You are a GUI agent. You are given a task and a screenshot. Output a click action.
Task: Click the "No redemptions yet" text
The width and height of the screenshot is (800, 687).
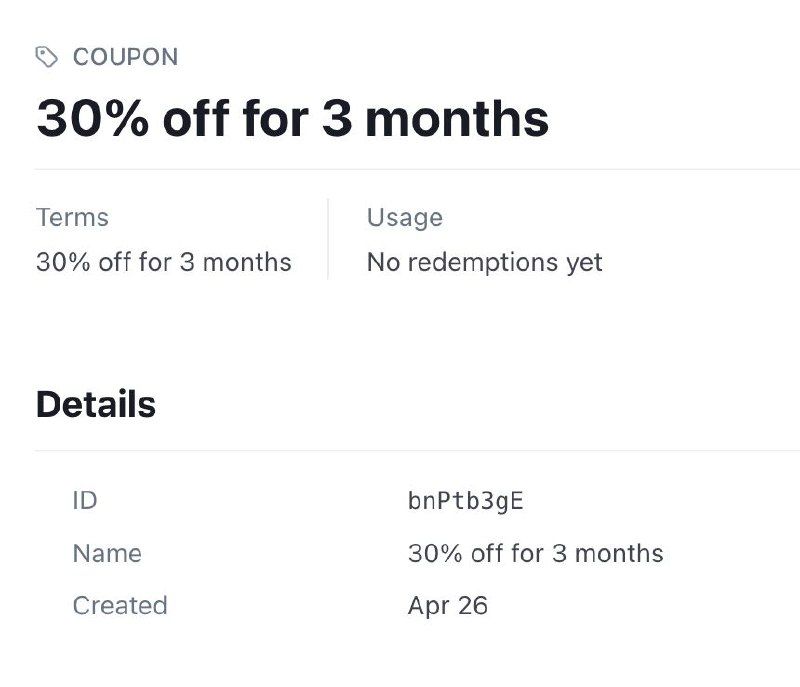(484, 262)
